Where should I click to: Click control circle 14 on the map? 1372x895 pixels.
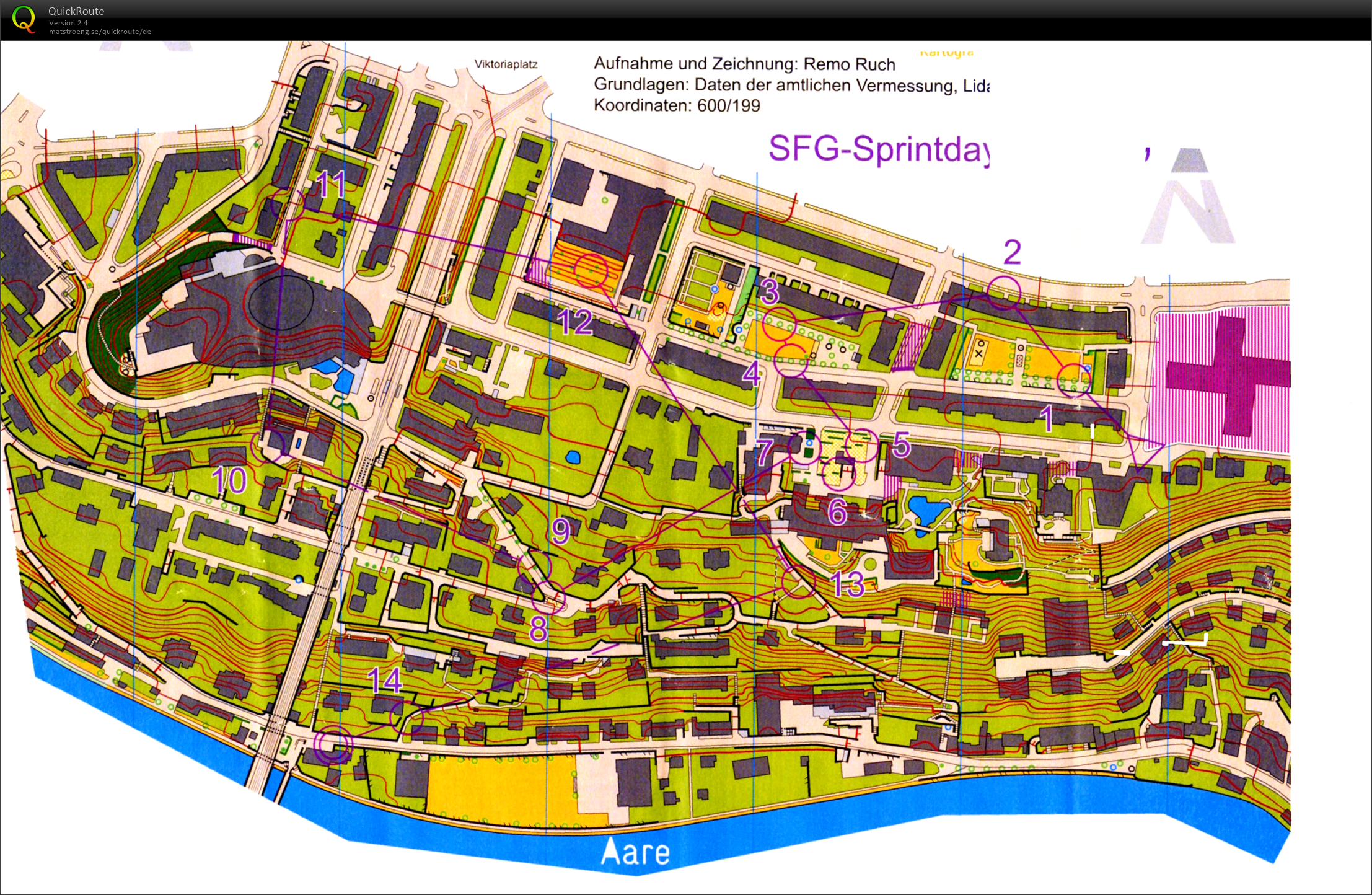pos(407,718)
